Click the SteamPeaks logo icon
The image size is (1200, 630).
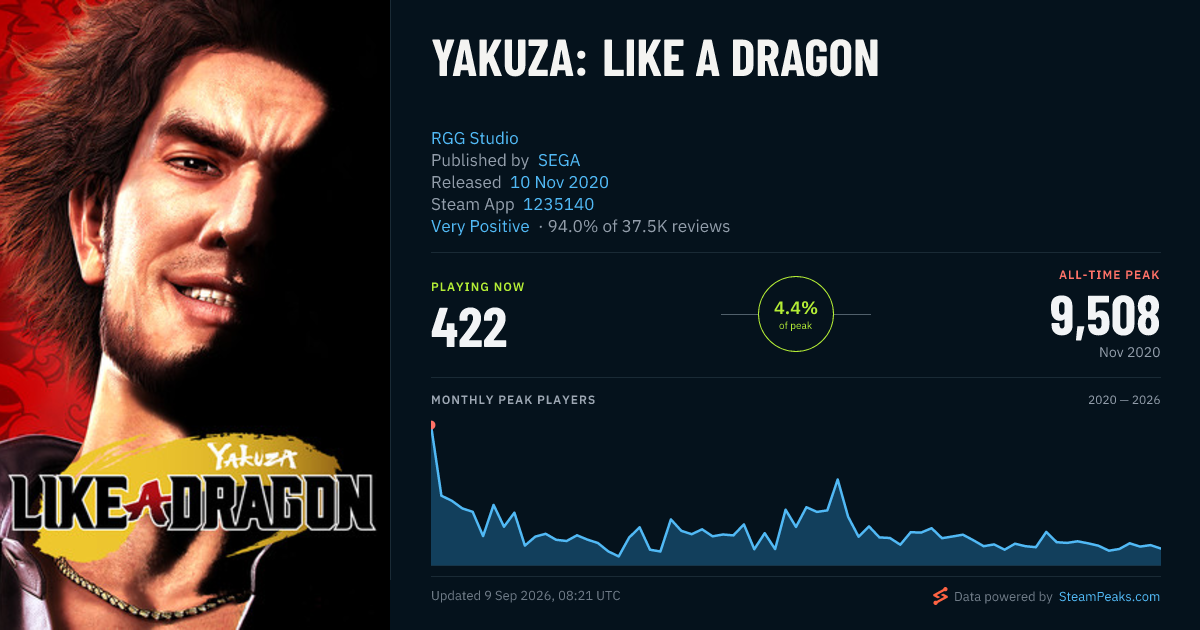939,597
